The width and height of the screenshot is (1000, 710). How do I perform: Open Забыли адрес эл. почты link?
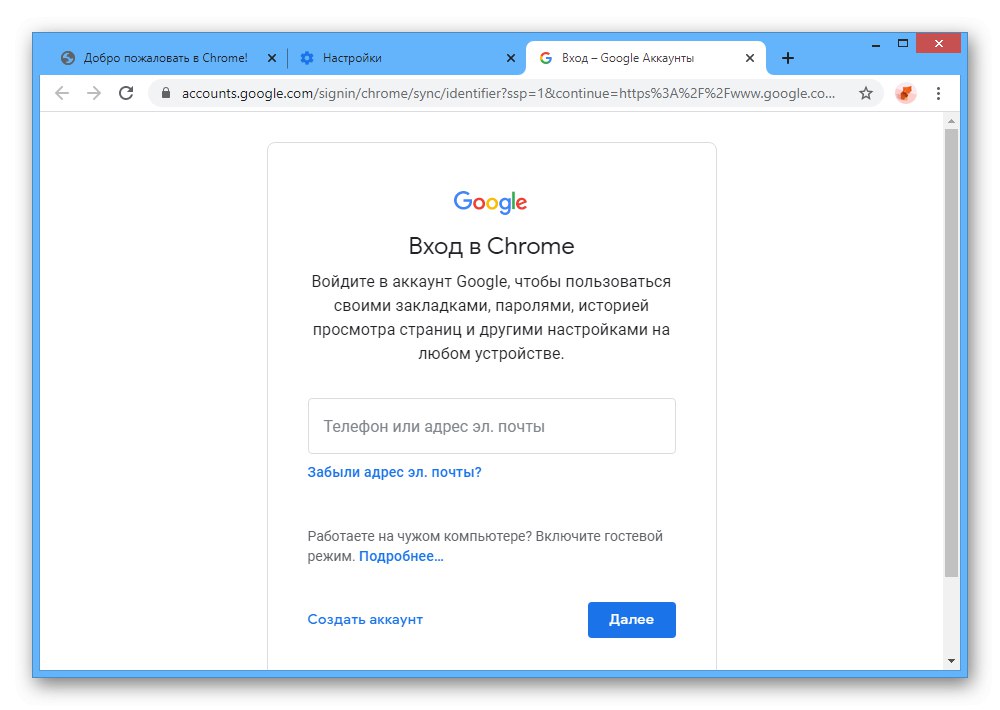pyautogui.click(x=394, y=472)
